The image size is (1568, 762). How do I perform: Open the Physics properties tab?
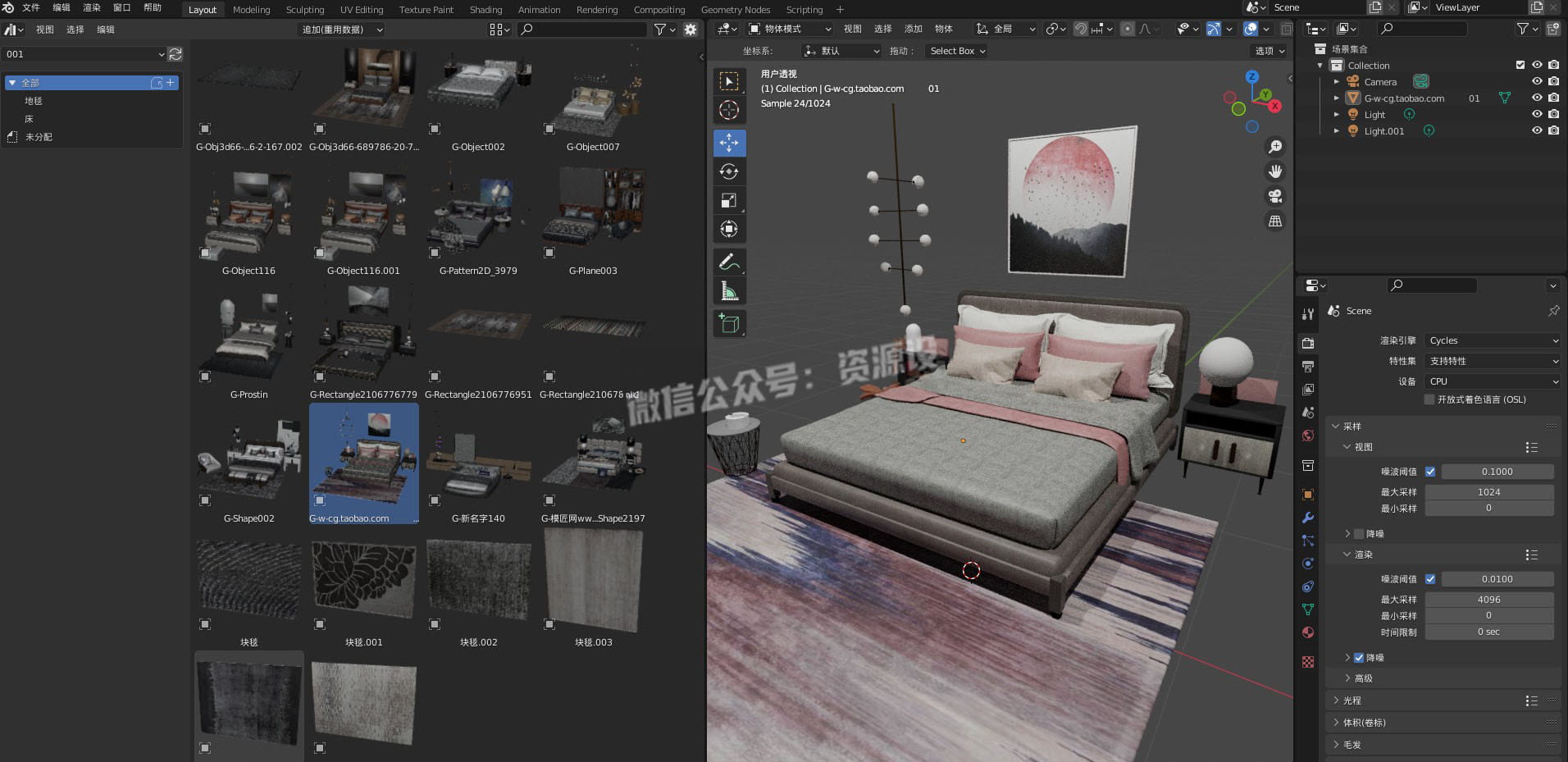[x=1308, y=564]
